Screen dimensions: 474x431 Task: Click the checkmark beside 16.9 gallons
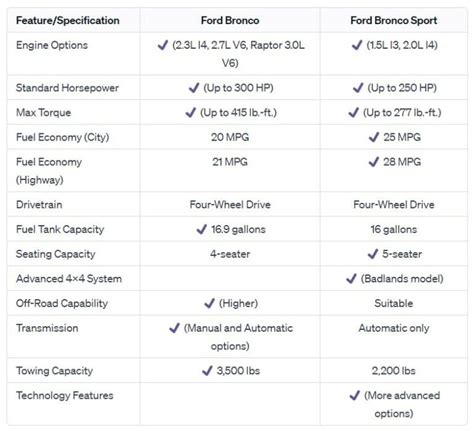pyautogui.click(x=202, y=229)
